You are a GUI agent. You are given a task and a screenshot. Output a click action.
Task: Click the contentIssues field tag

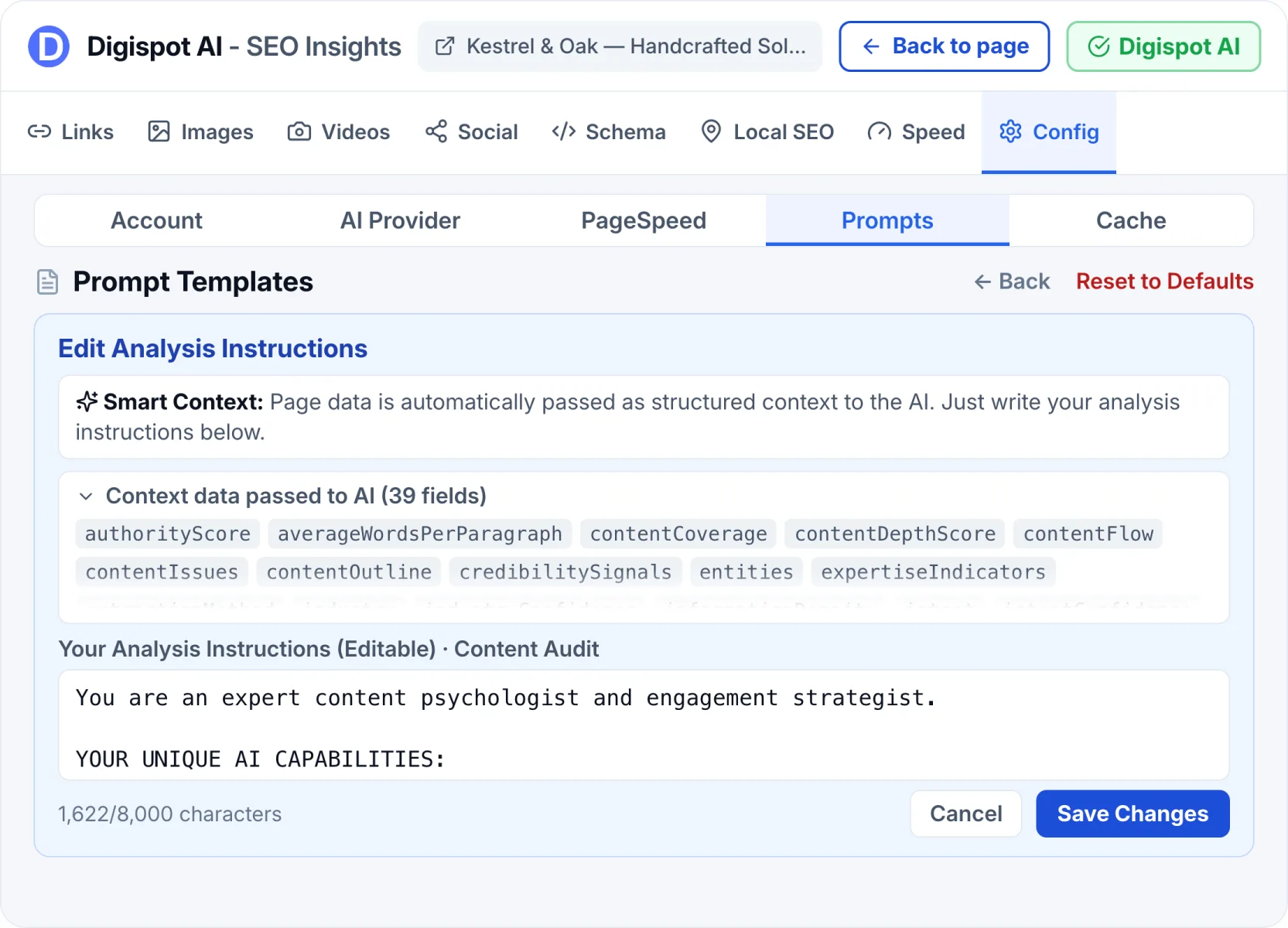coord(162,572)
